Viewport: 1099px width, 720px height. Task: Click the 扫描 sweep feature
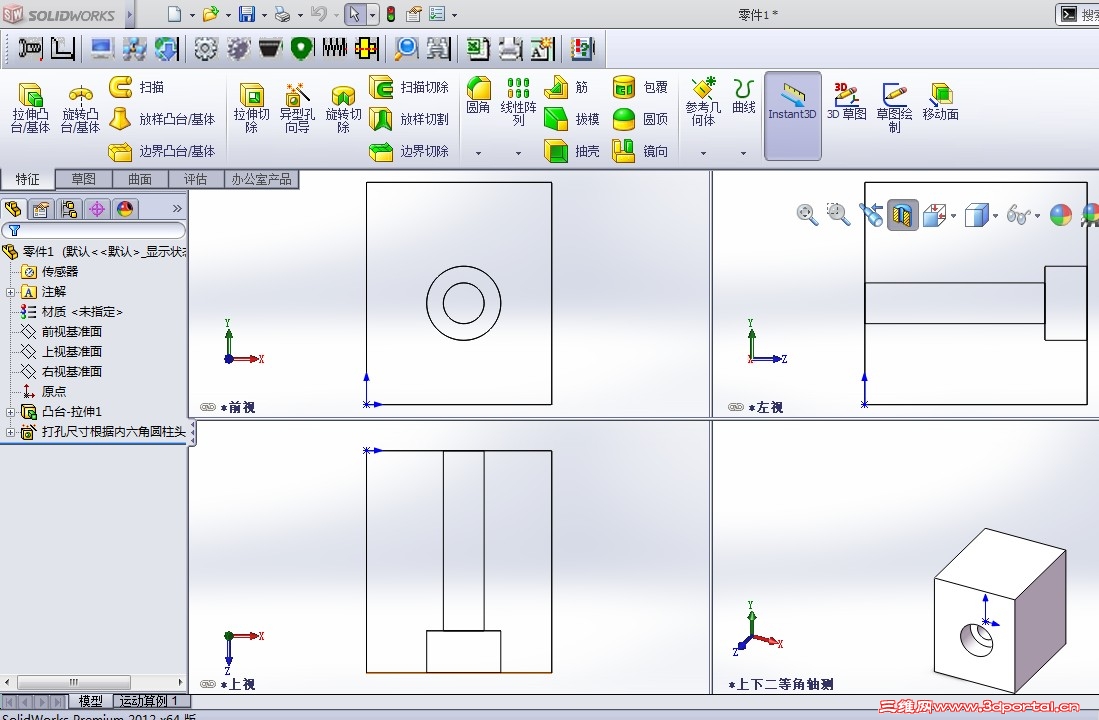tap(137, 87)
